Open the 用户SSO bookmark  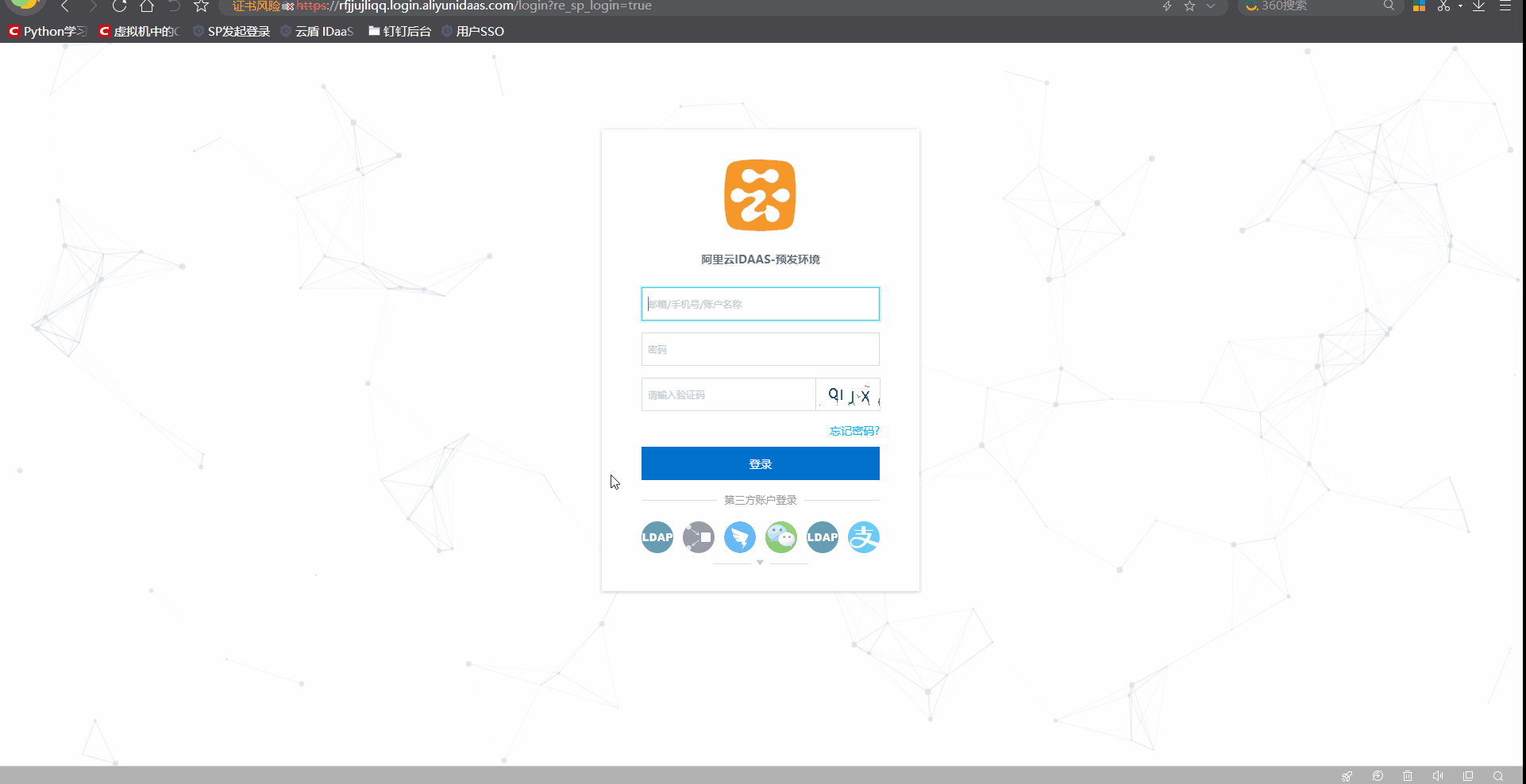point(473,32)
